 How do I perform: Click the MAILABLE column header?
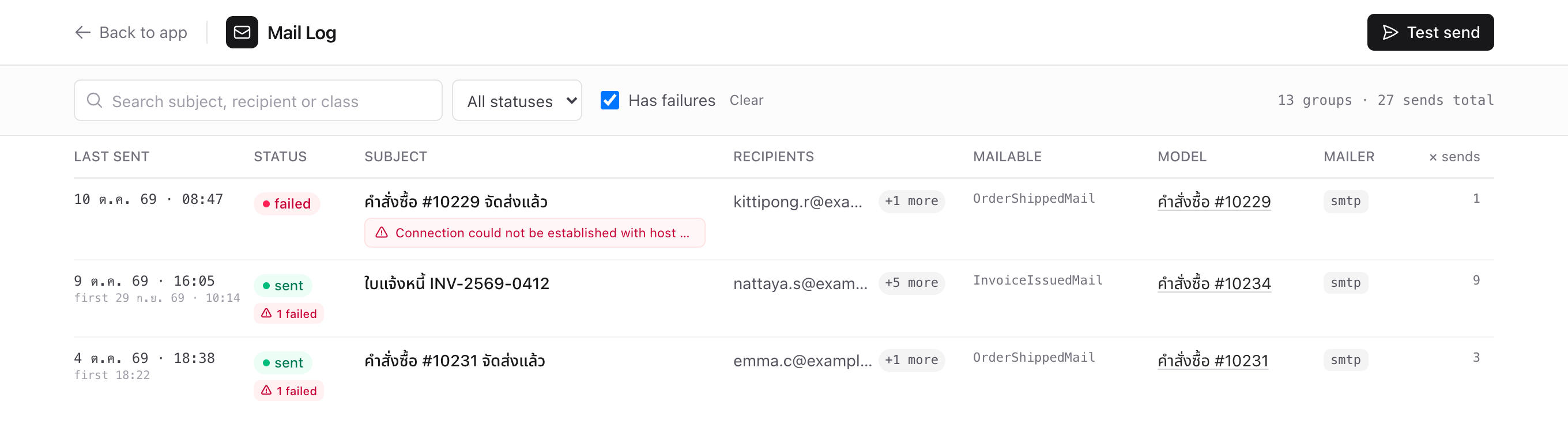(1008, 156)
